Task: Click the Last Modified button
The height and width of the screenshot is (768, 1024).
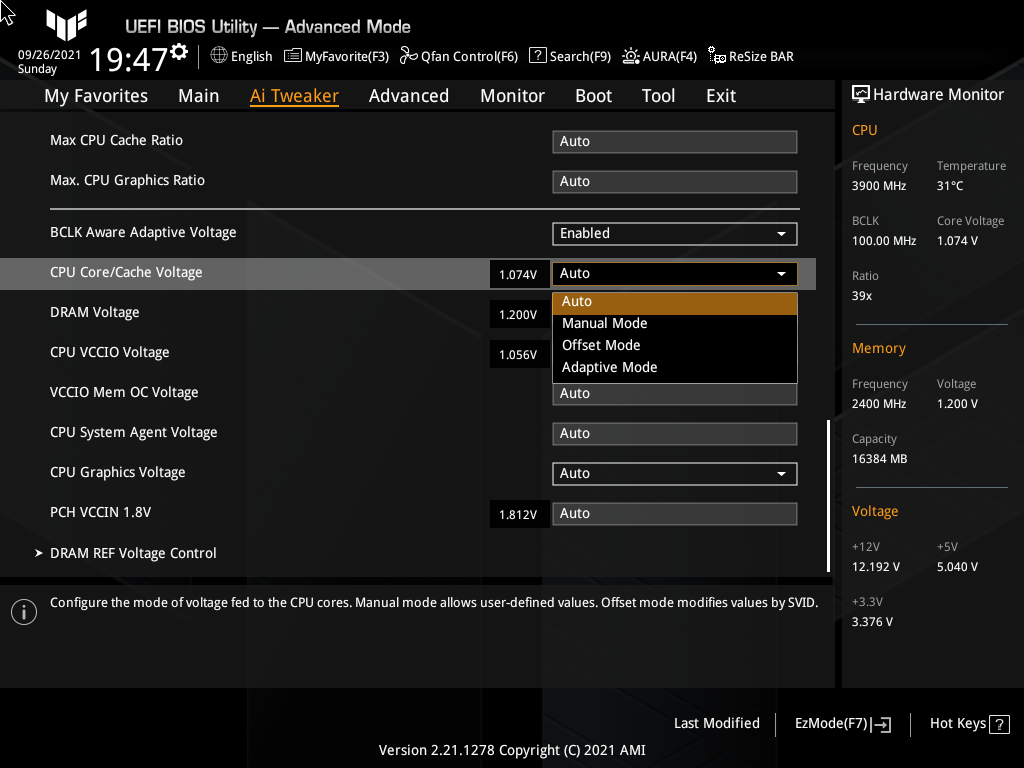Action: click(x=717, y=723)
